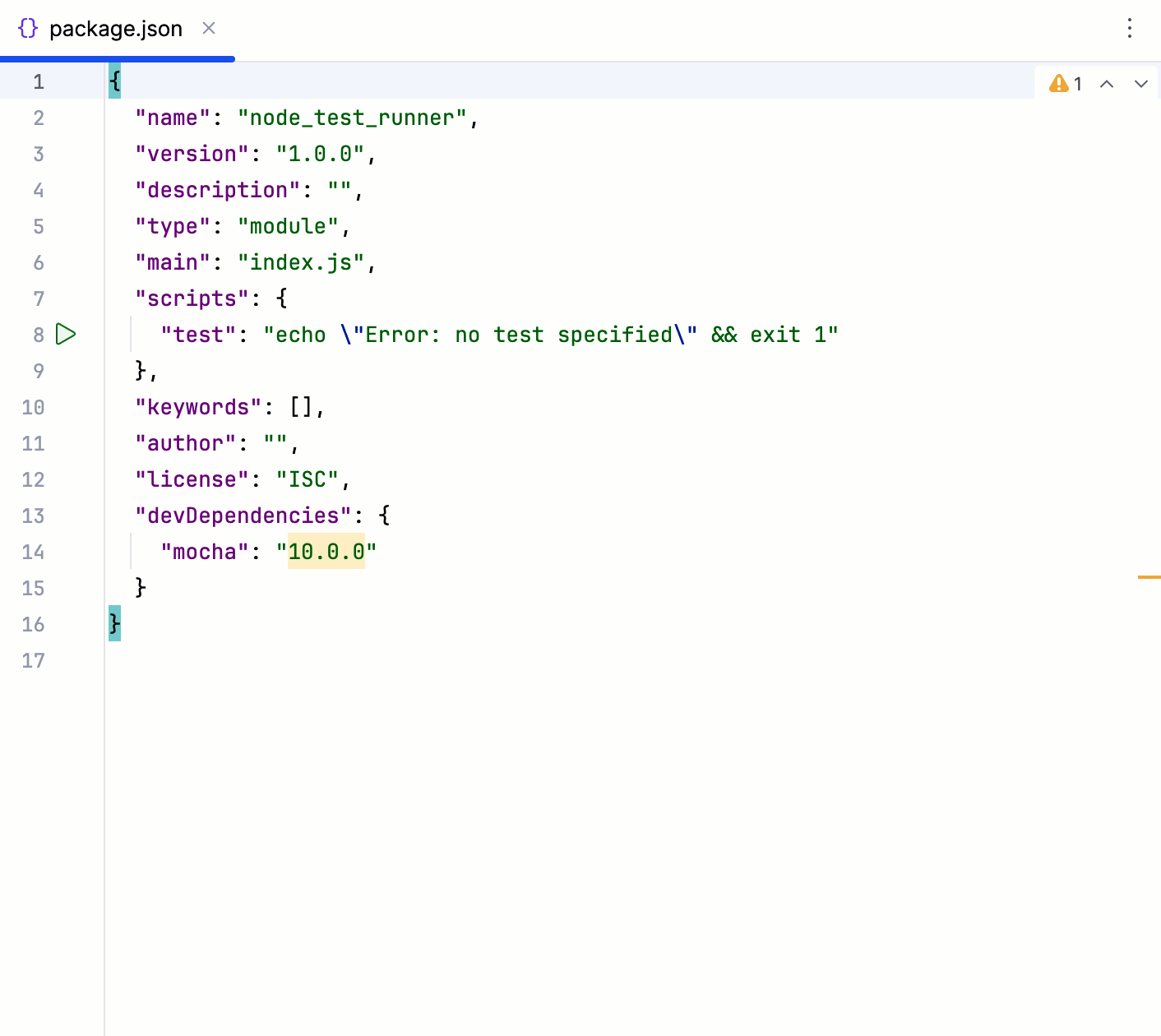Viewport: 1161px width, 1036px height.
Task: Click the warning count indicator showing 1
Action: pos(1077,83)
